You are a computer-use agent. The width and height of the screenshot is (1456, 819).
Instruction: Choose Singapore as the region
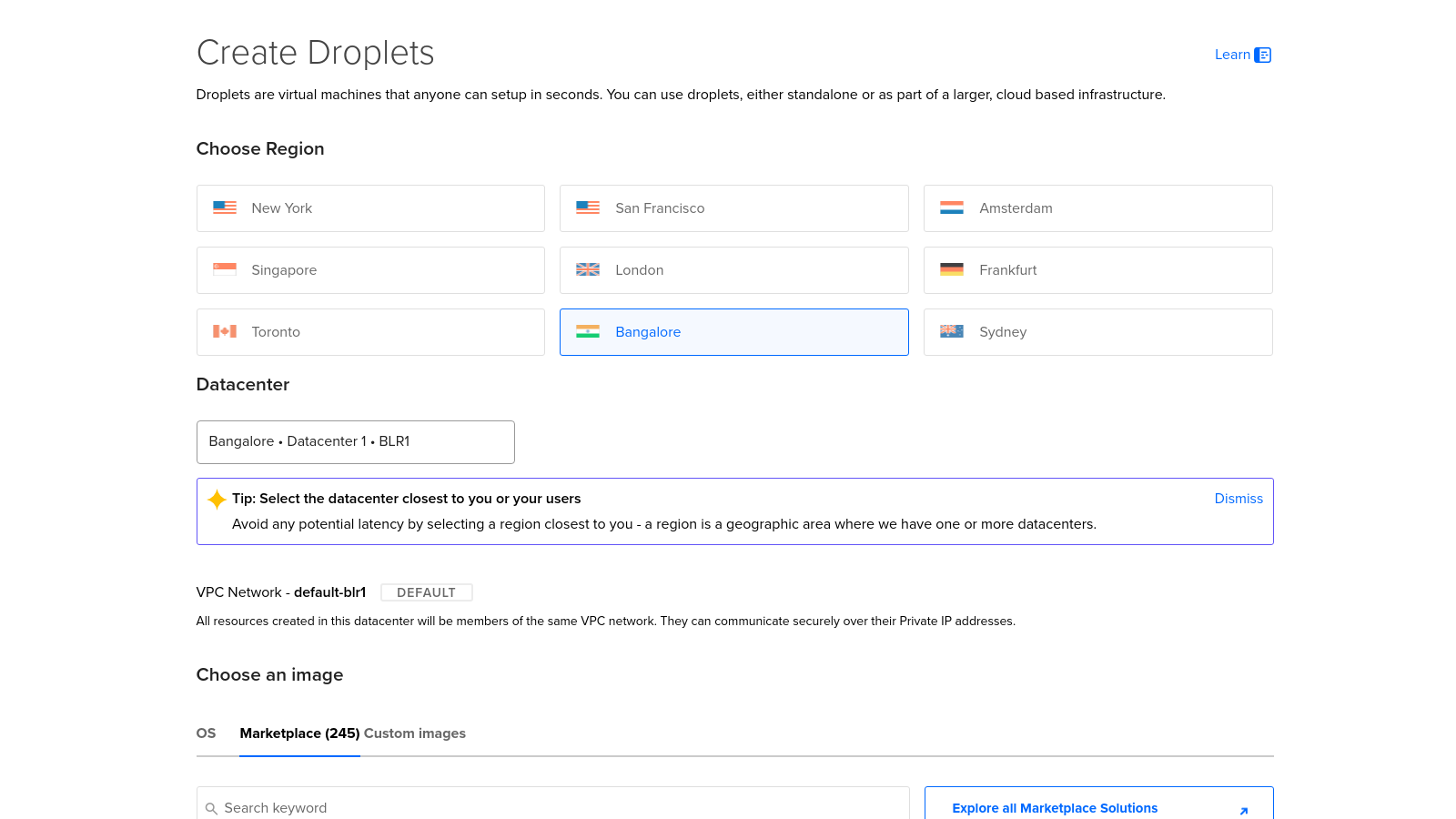click(370, 270)
